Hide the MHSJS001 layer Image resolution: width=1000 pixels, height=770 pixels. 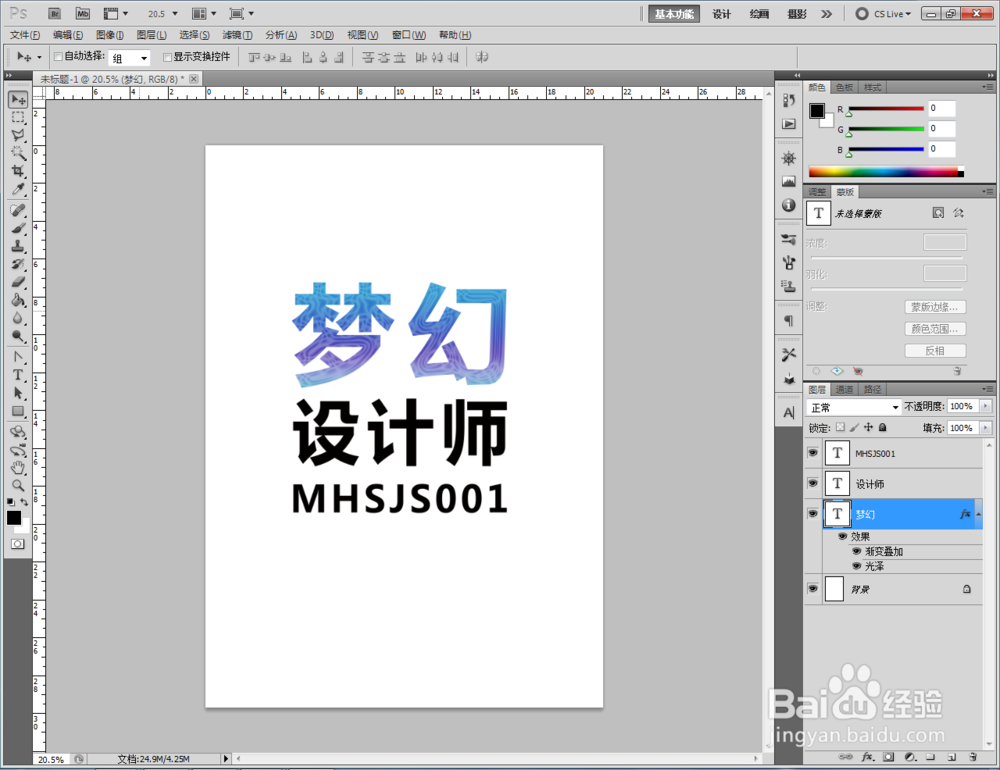point(812,453)
